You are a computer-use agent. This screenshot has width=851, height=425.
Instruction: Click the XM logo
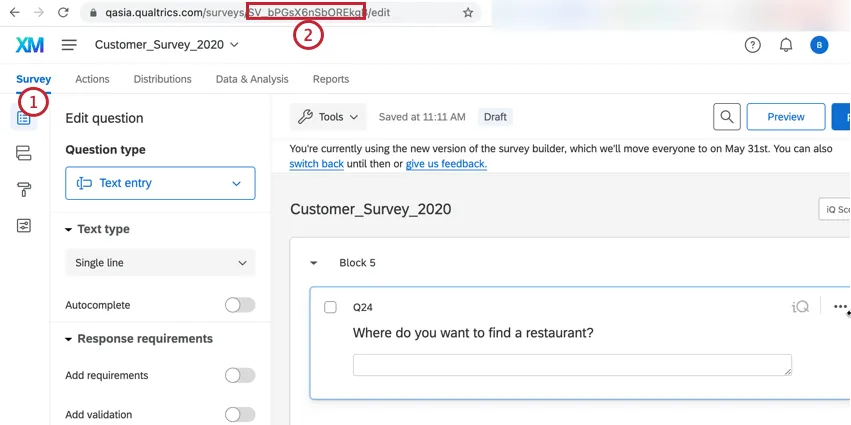point(30,45)
